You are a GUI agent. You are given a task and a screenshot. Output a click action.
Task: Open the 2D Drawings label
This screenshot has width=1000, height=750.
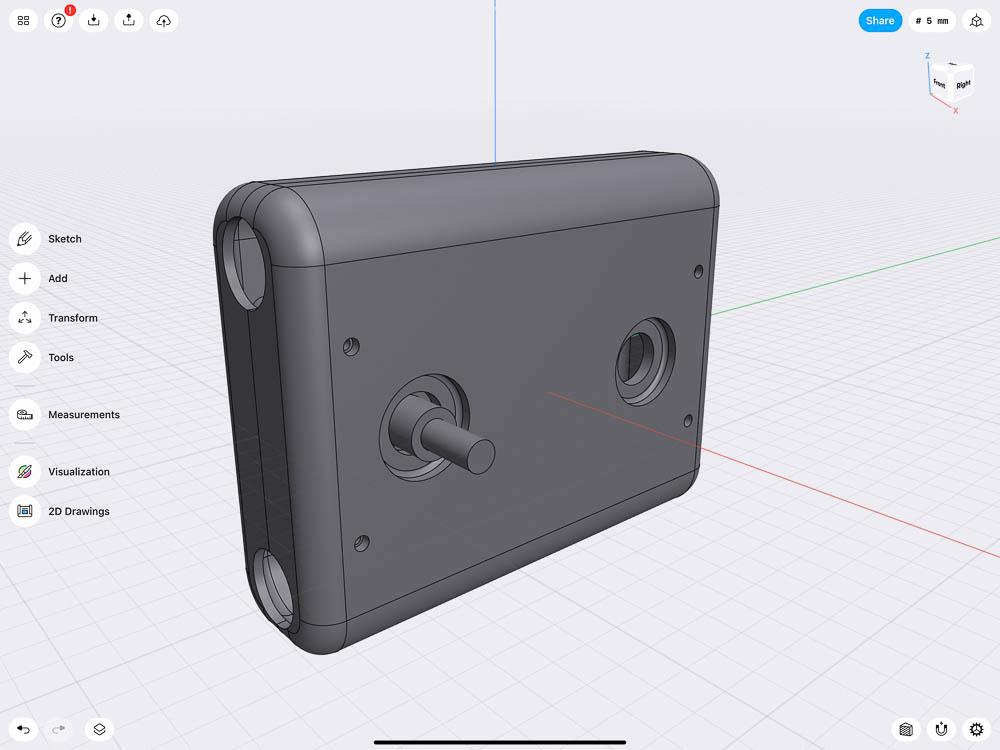click(79, 511)
